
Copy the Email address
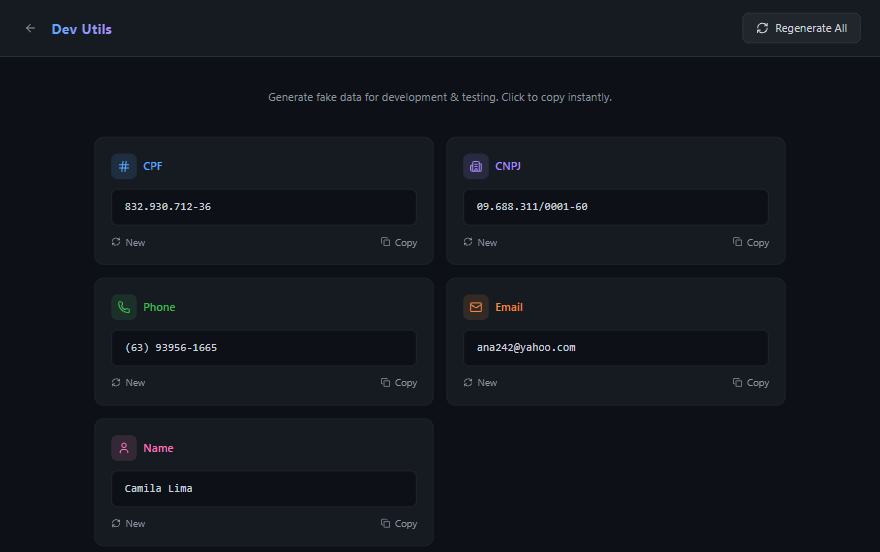(x=750, y=383)
